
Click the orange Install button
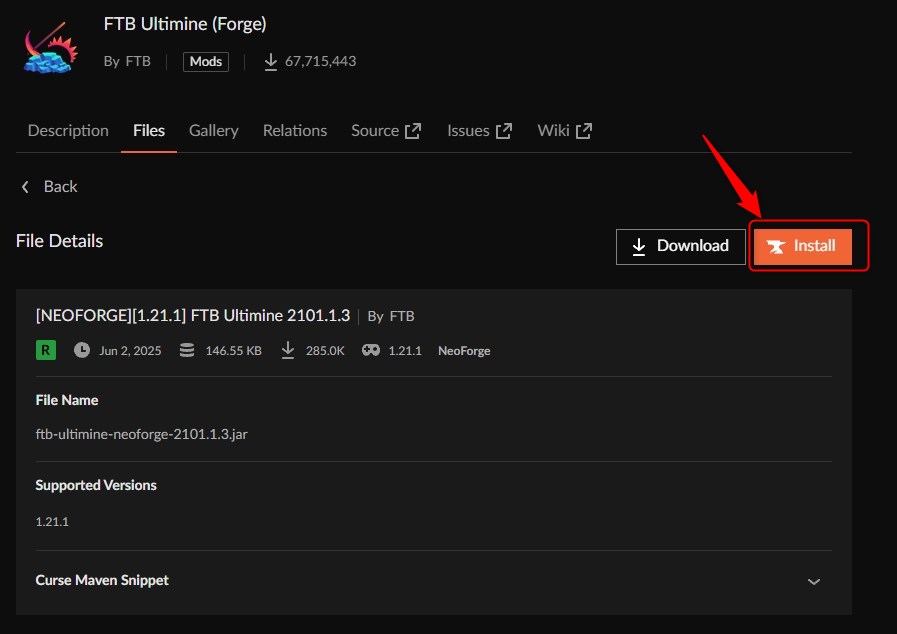pyautogui.click(x=803, y=247)
